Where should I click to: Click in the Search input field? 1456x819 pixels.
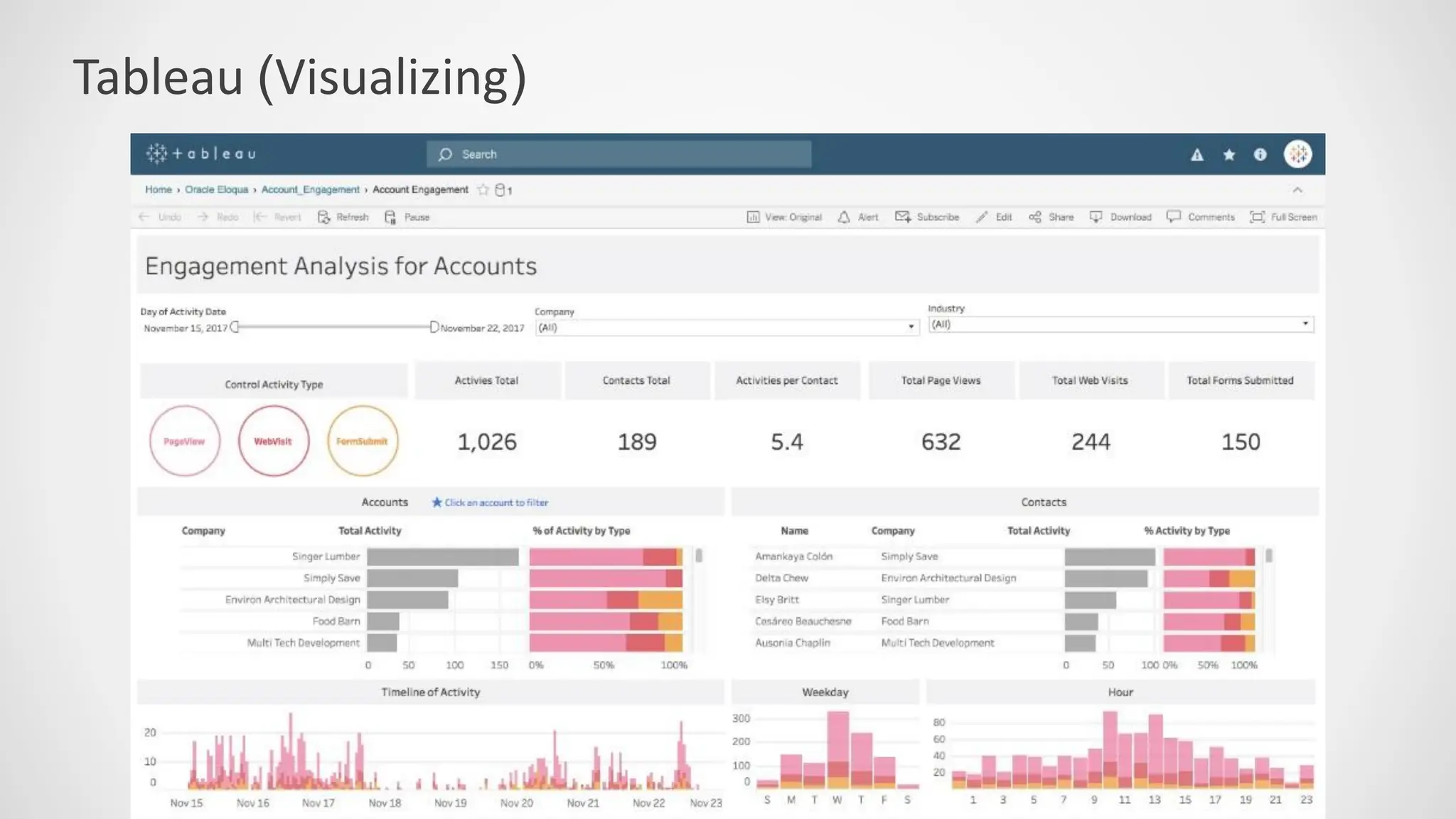tap(619, 154)
